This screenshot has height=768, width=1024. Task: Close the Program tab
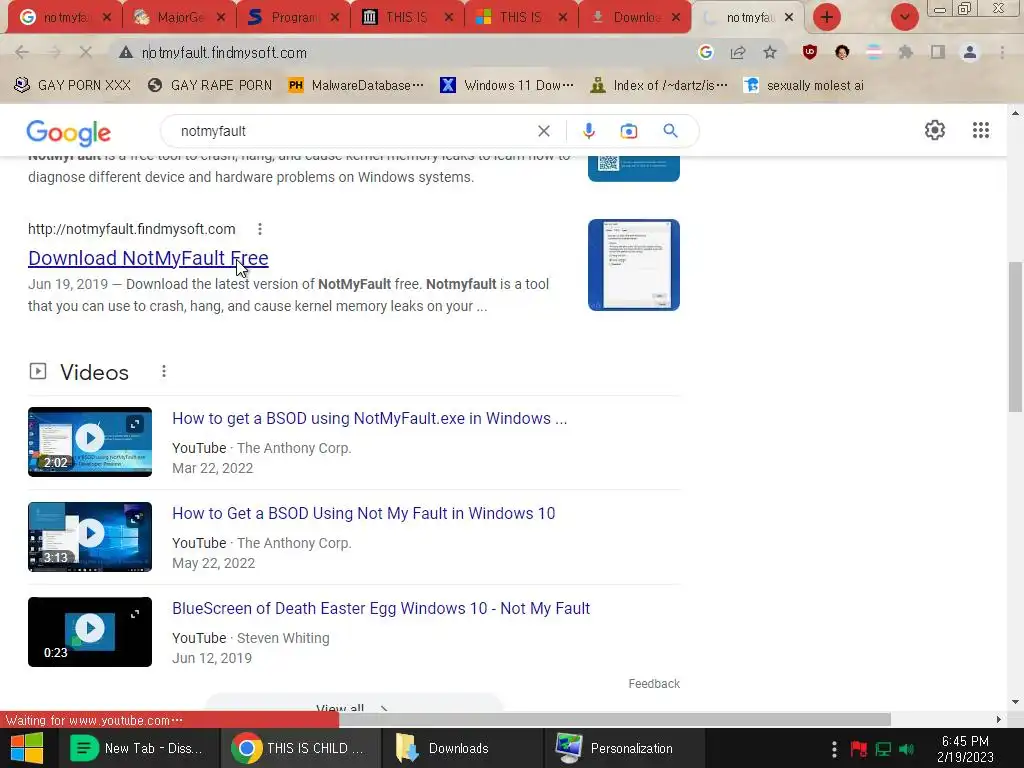334,17
